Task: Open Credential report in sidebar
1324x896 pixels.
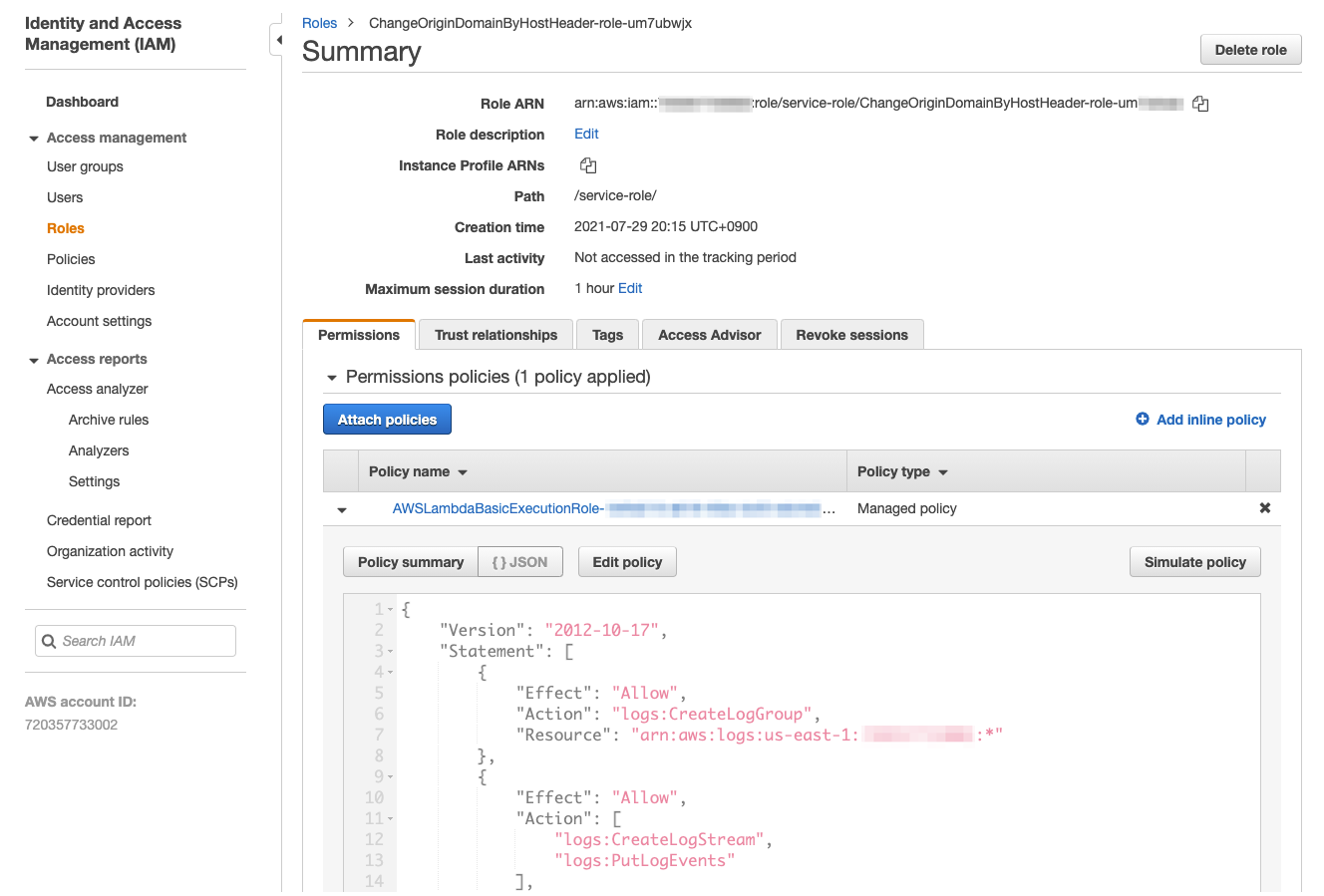Action: (x=99, y=520)
